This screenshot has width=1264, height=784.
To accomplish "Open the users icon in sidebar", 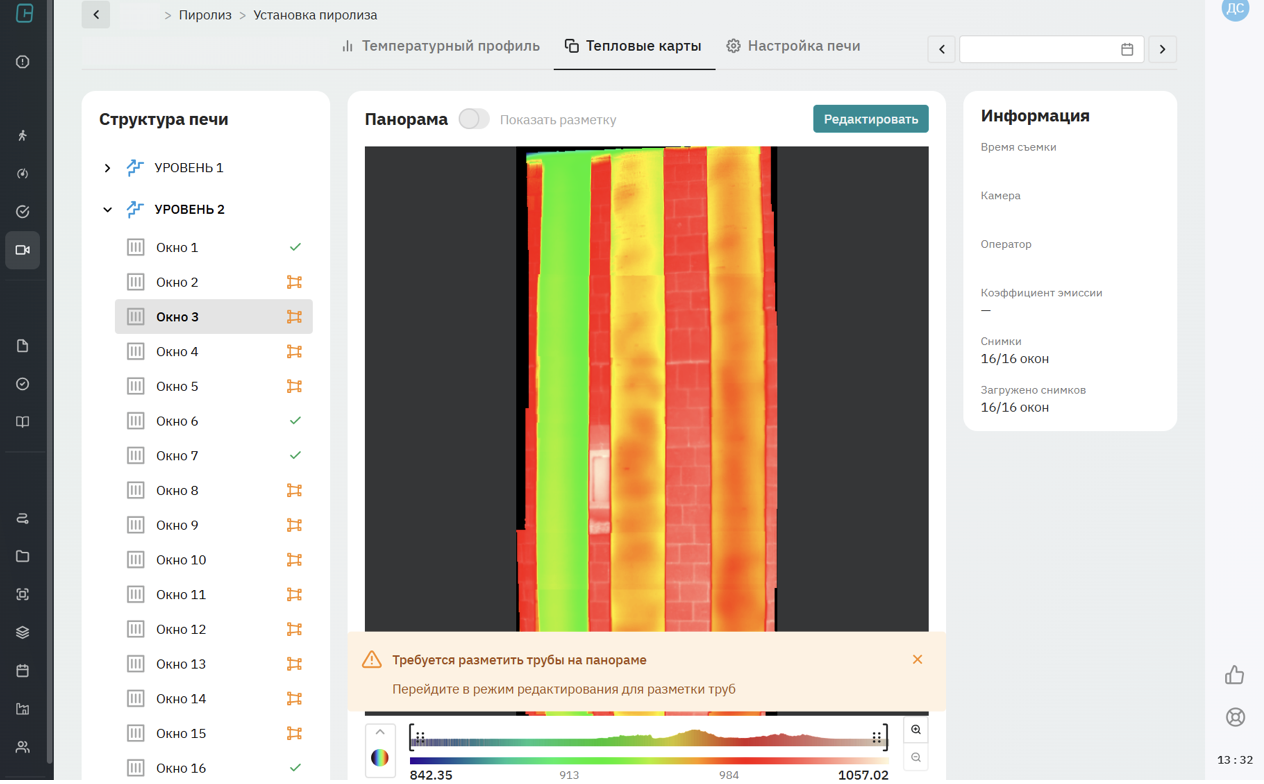I will (x=22, y=747).
